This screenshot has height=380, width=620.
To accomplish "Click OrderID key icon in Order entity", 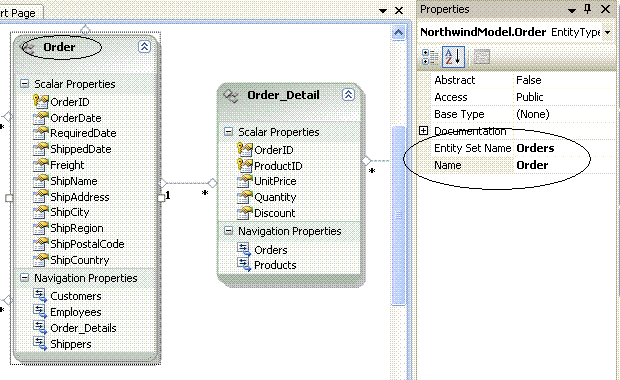I will (41, 101).
